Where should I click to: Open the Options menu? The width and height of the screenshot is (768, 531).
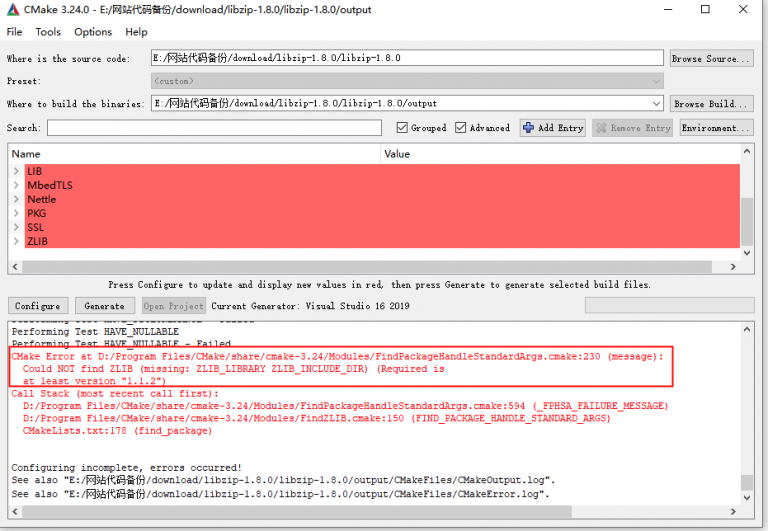pyautogui.click(x=93, y=32)
